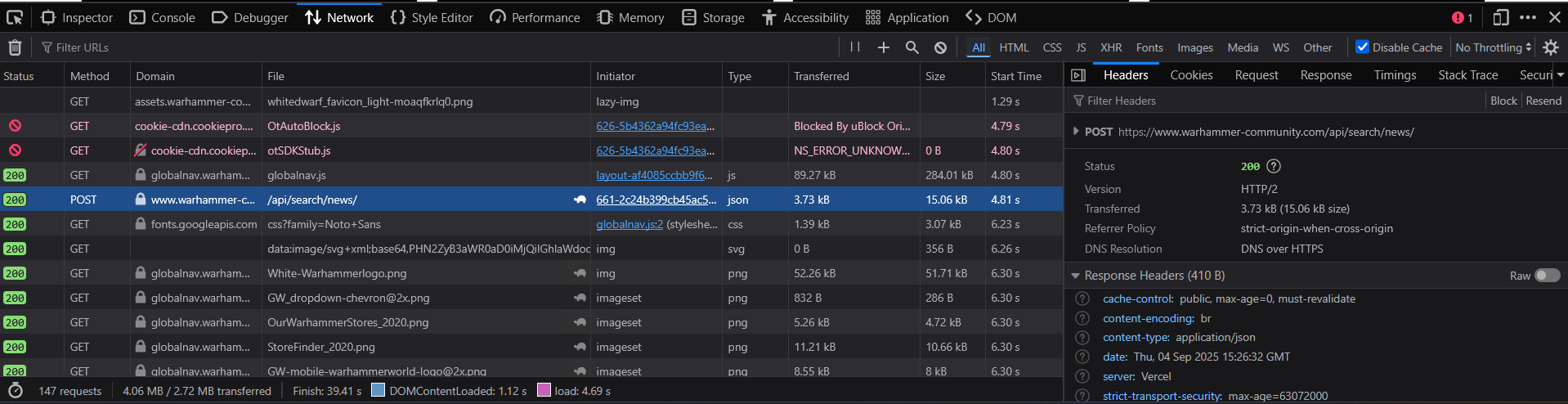1568x404 pixels.
Task: Filter requests by JS
Action: [1081, 47]
